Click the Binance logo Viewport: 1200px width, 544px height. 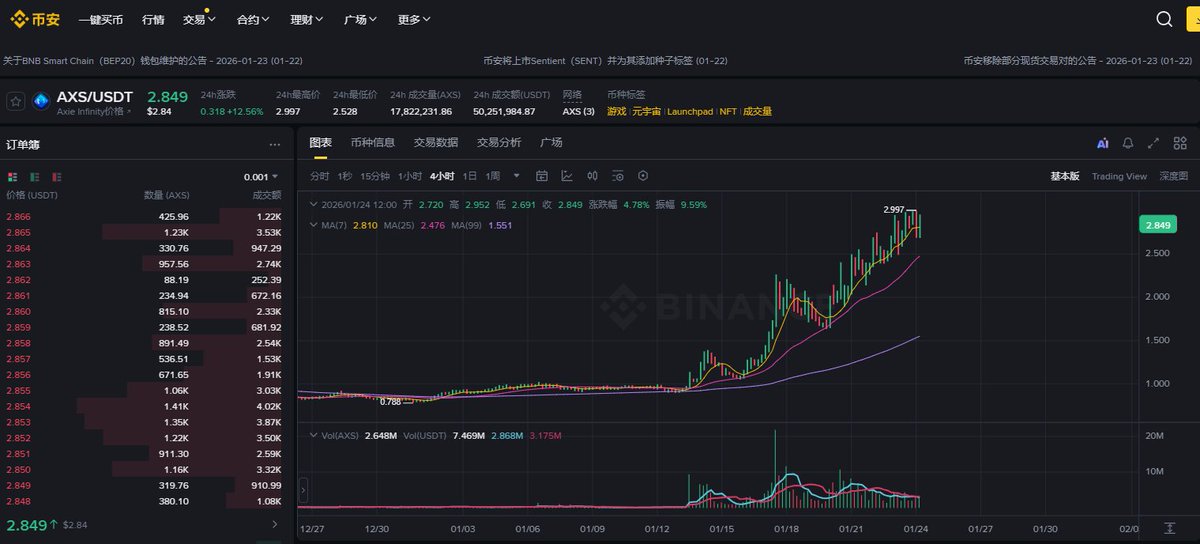33,19
